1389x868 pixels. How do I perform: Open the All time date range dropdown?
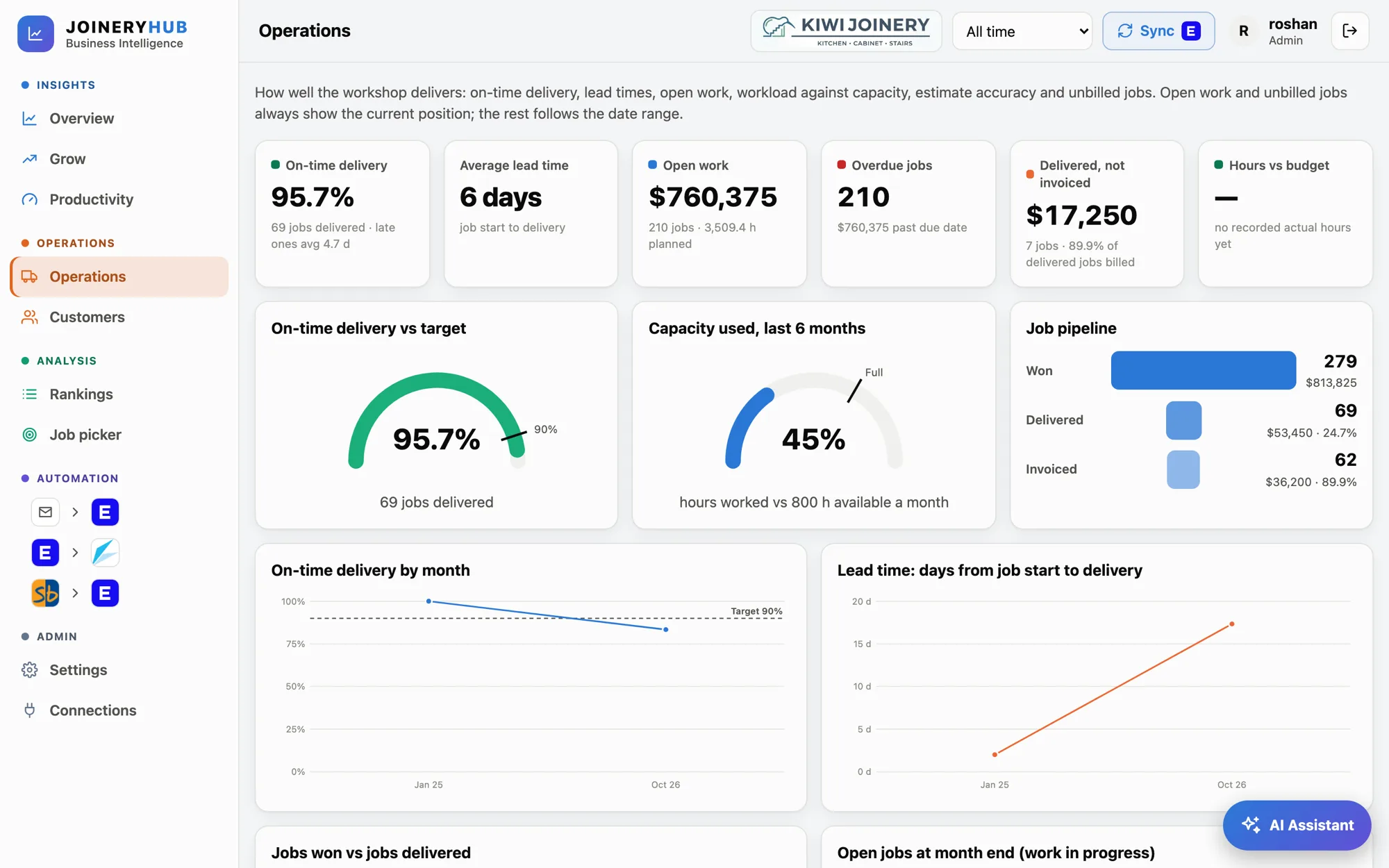click(1022, 31)
